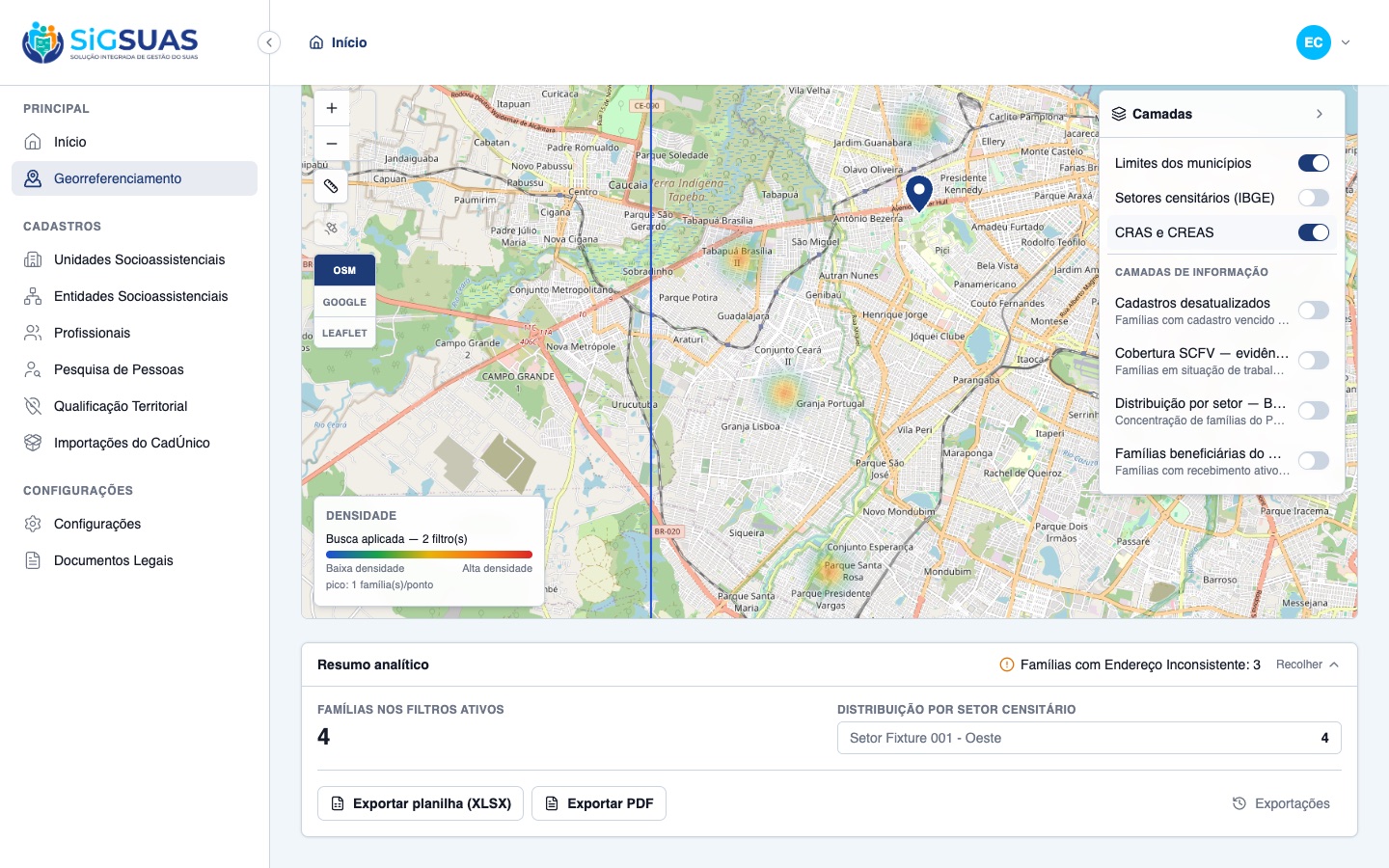Switch basemap to LEAFLET
The width and height of the screenshot is (1389, 868).
tap(344, 333)
